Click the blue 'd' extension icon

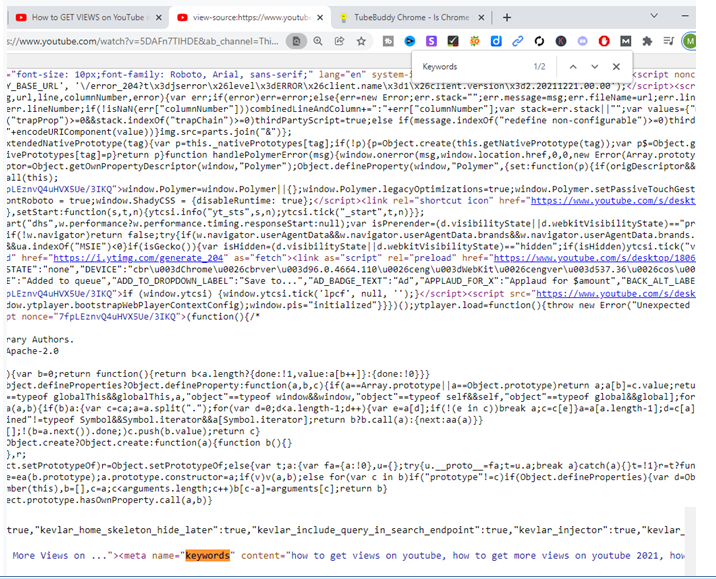(x=496, y=41)
